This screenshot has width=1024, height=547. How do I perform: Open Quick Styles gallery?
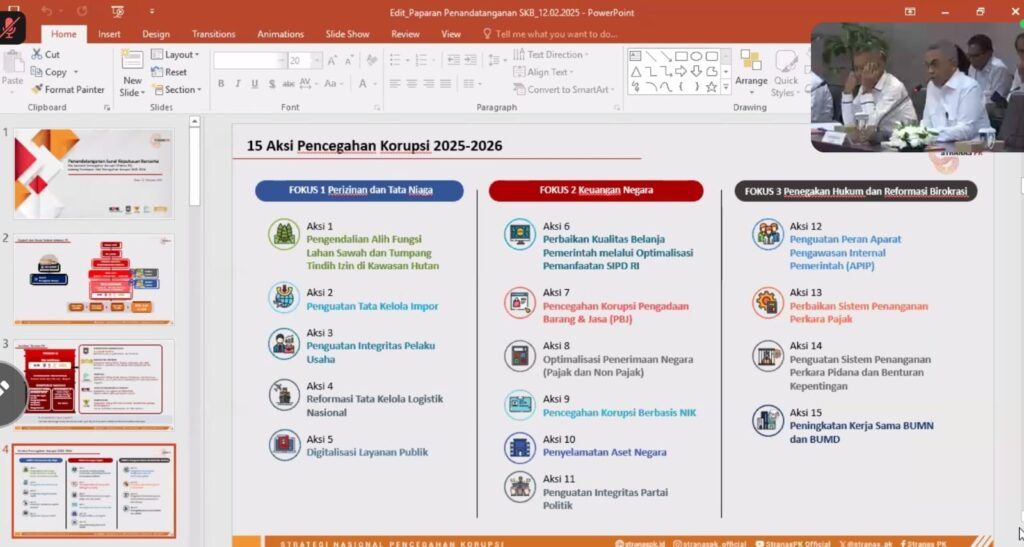786,74
